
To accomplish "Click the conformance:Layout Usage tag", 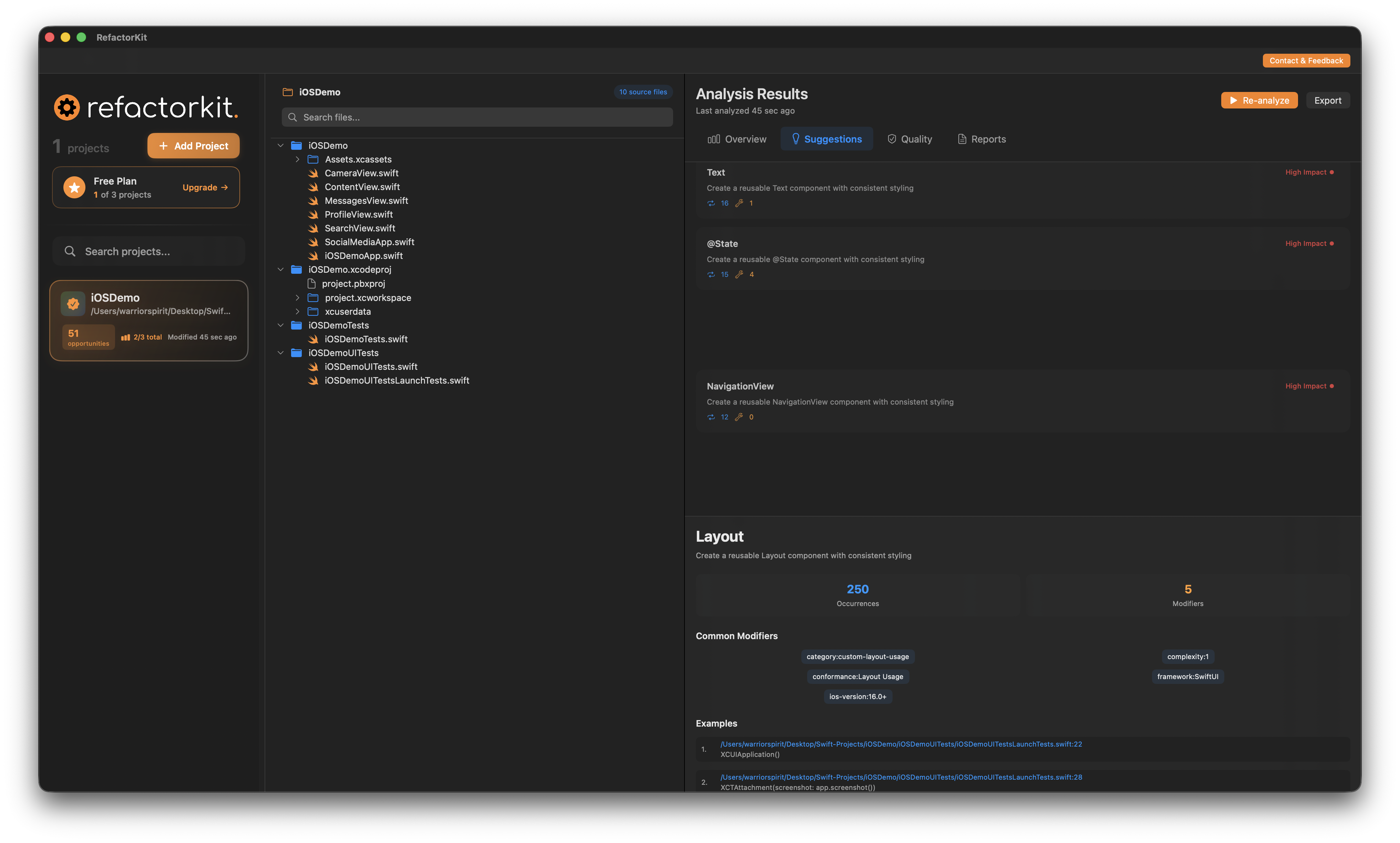I will [857, 677].
